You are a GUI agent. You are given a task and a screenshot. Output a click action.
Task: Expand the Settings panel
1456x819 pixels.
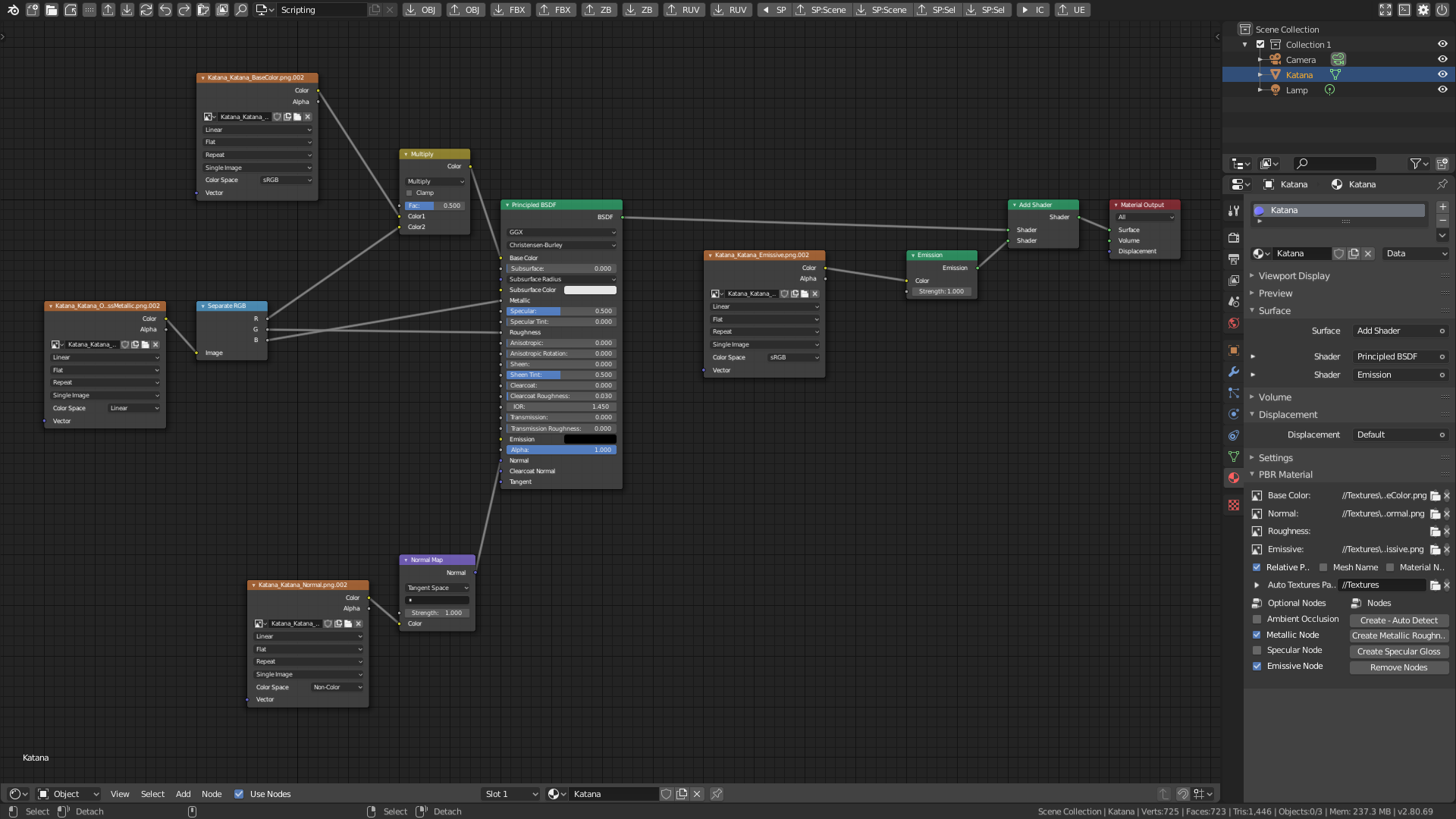1275,458
